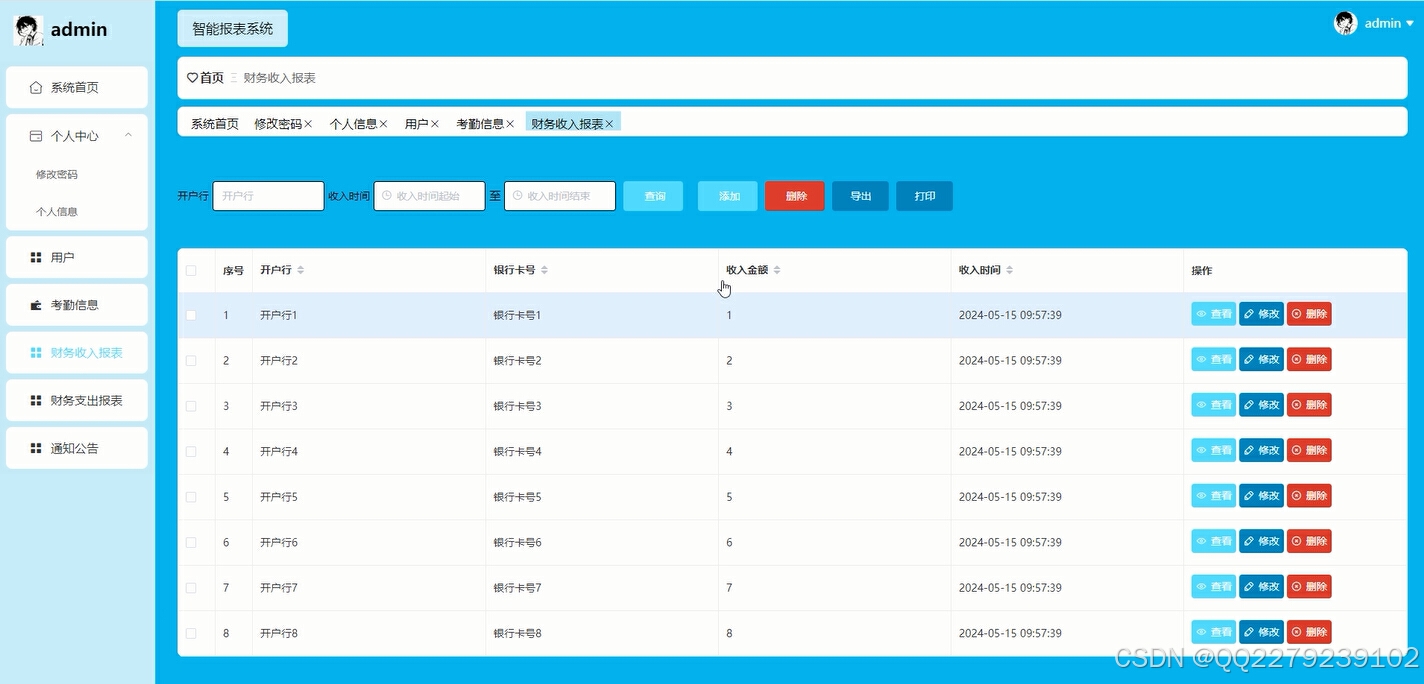
Task: Open the 收入时间结束 date picker
Action: point(560,196)
